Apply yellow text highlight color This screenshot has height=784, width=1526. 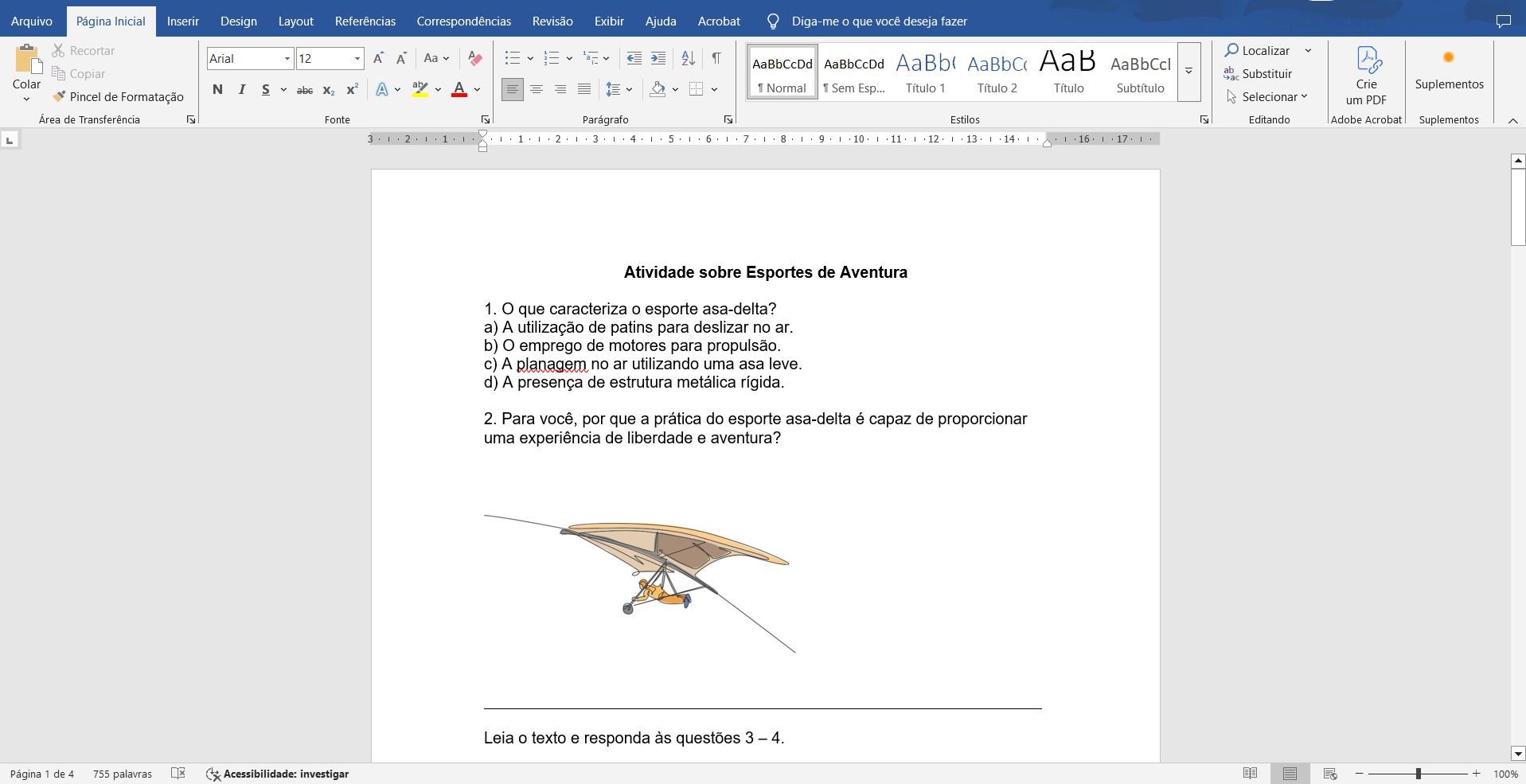(420, 90)
